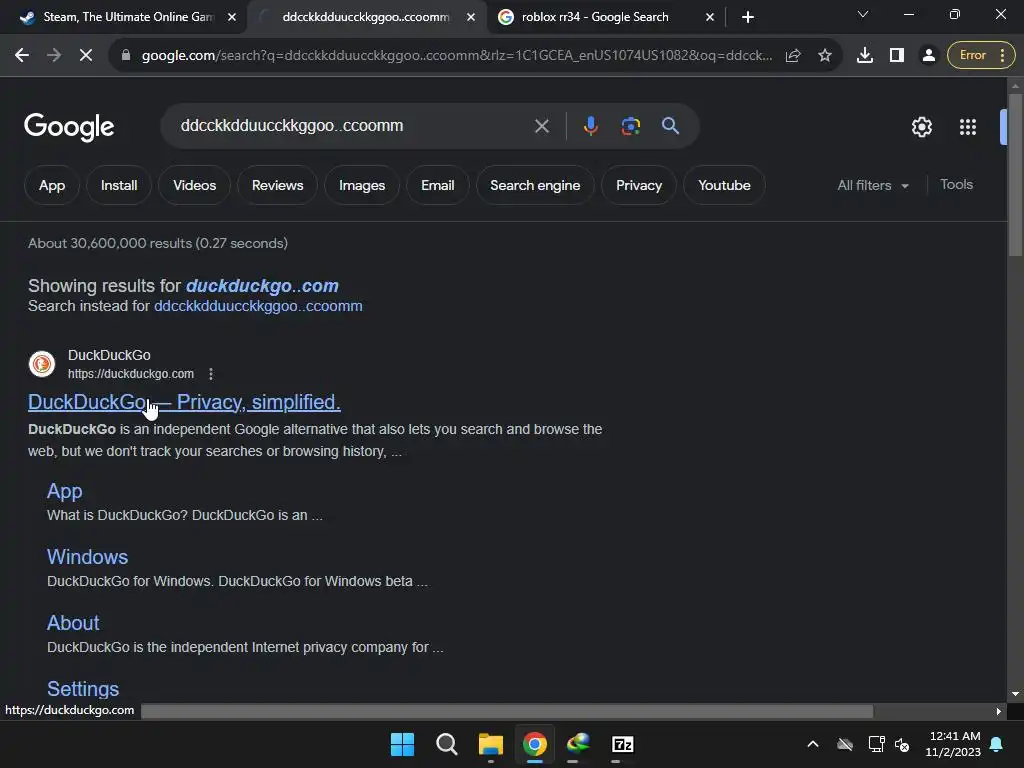Open new tab with plus button
Viewport: 1024px width, 768px height.
[x=748, y=17]
